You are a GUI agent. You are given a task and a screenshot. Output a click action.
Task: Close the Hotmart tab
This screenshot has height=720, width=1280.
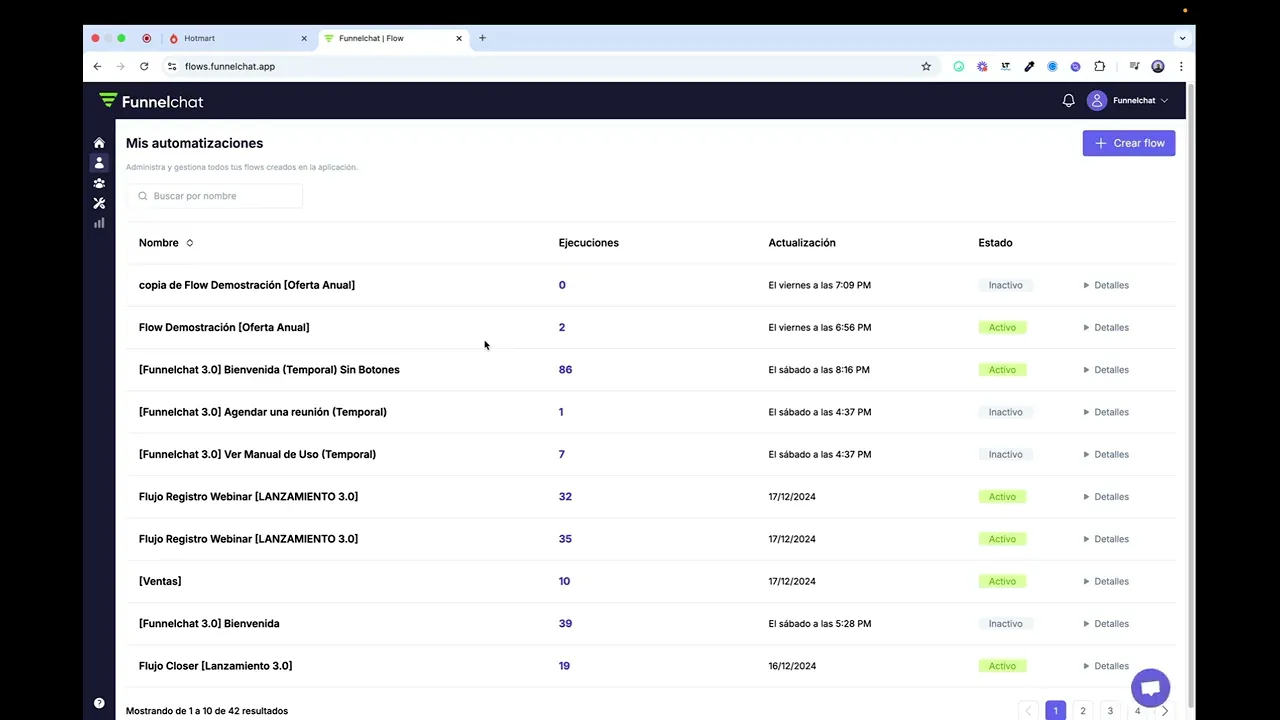click(x=304, y=38)
